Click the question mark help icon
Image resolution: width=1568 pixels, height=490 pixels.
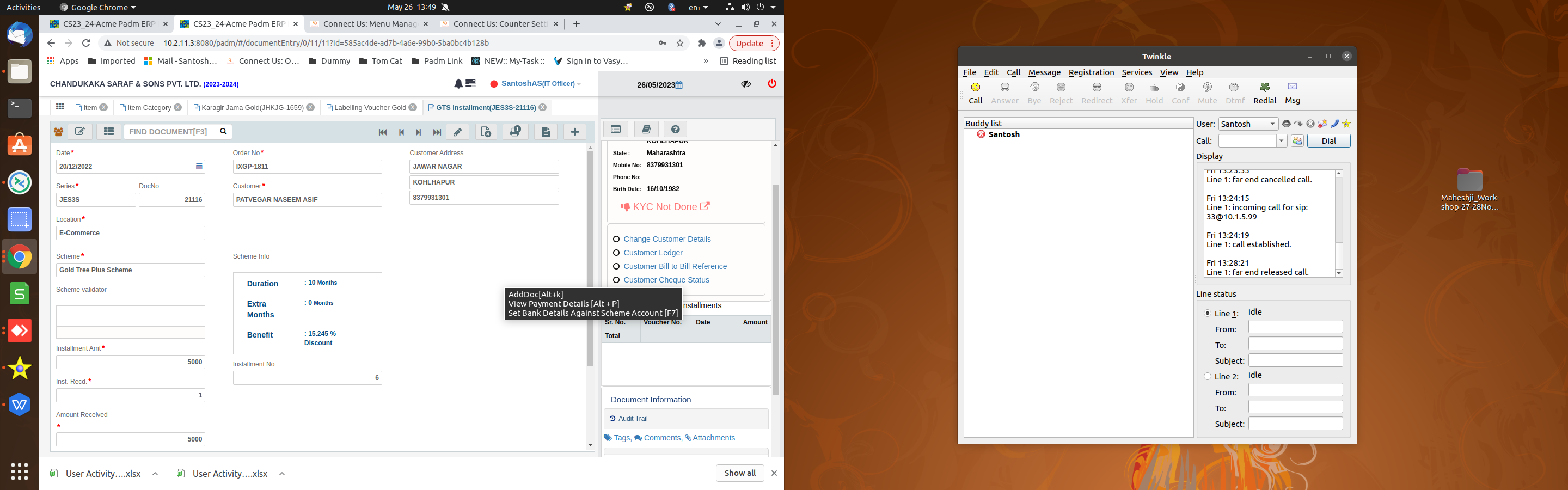click(675, 129)
